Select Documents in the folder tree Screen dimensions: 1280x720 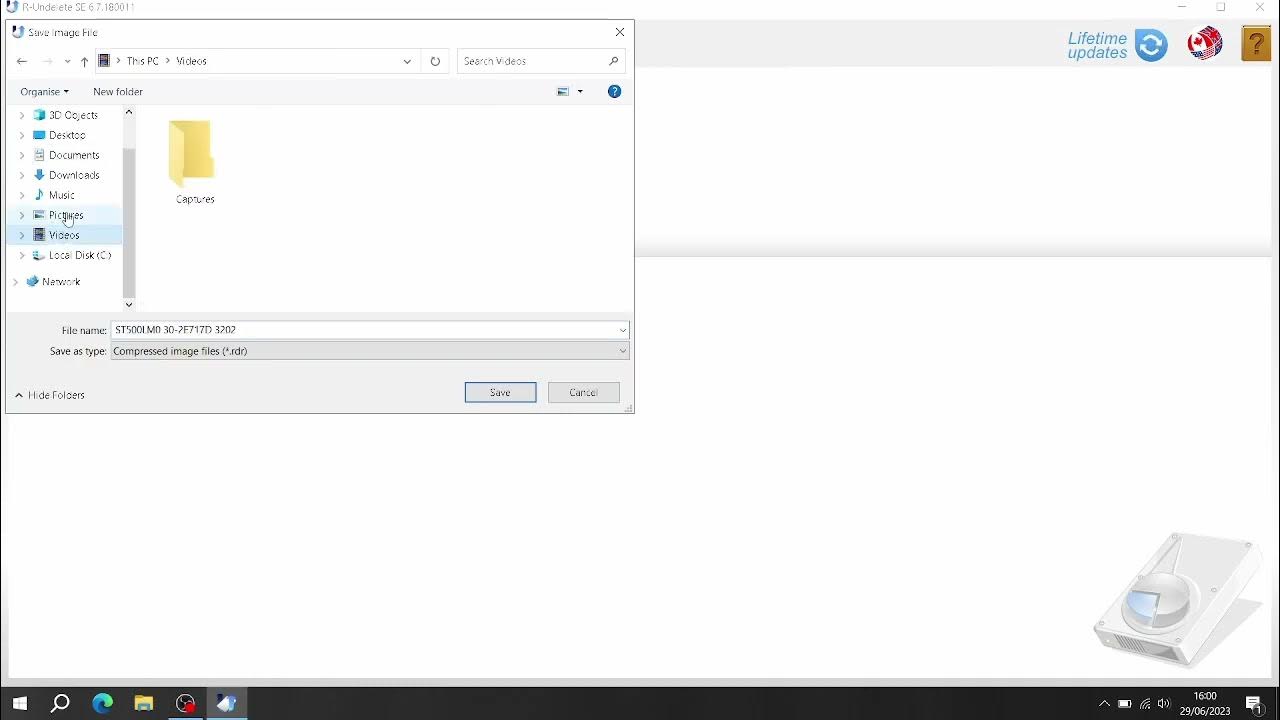click(x=74, y=155)
